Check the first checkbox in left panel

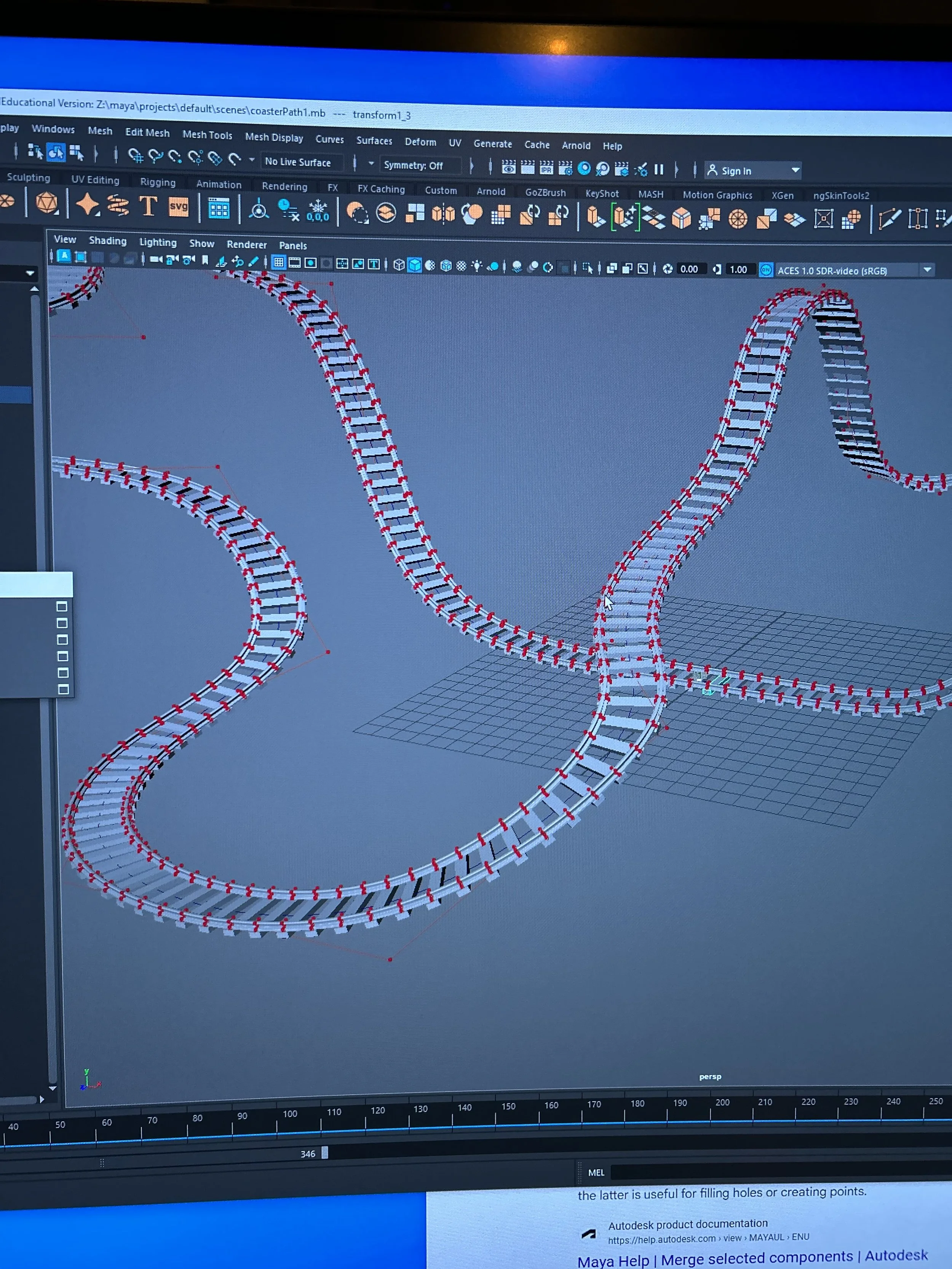pos(62,607)
